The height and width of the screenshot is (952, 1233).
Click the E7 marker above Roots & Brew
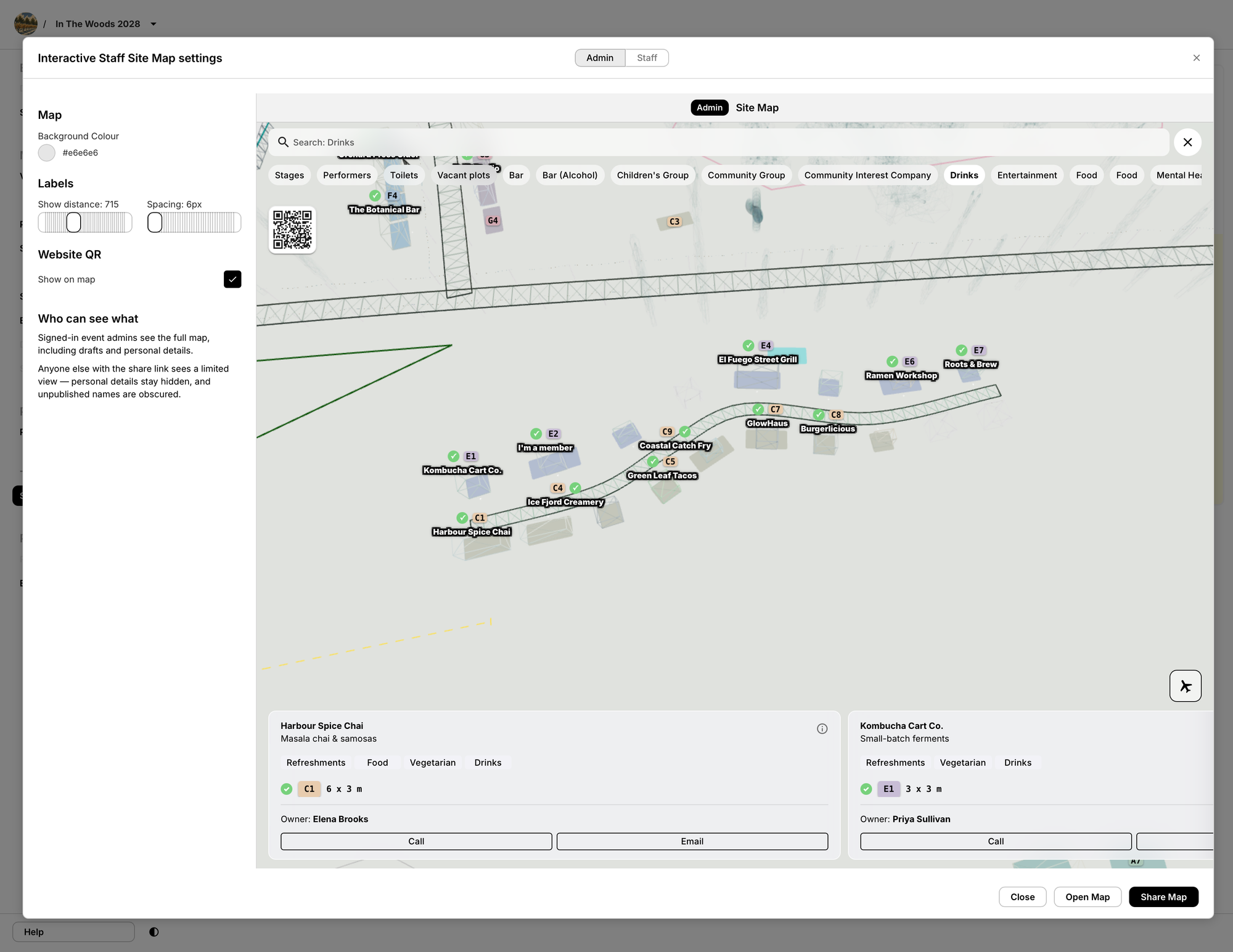[978, 351]
